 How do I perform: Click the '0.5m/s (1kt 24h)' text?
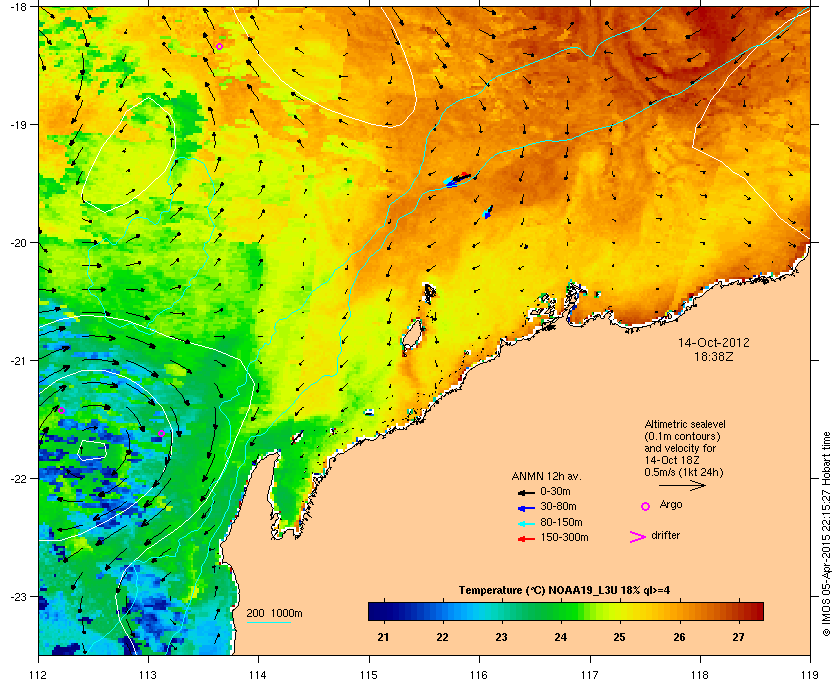pos(684,473)
